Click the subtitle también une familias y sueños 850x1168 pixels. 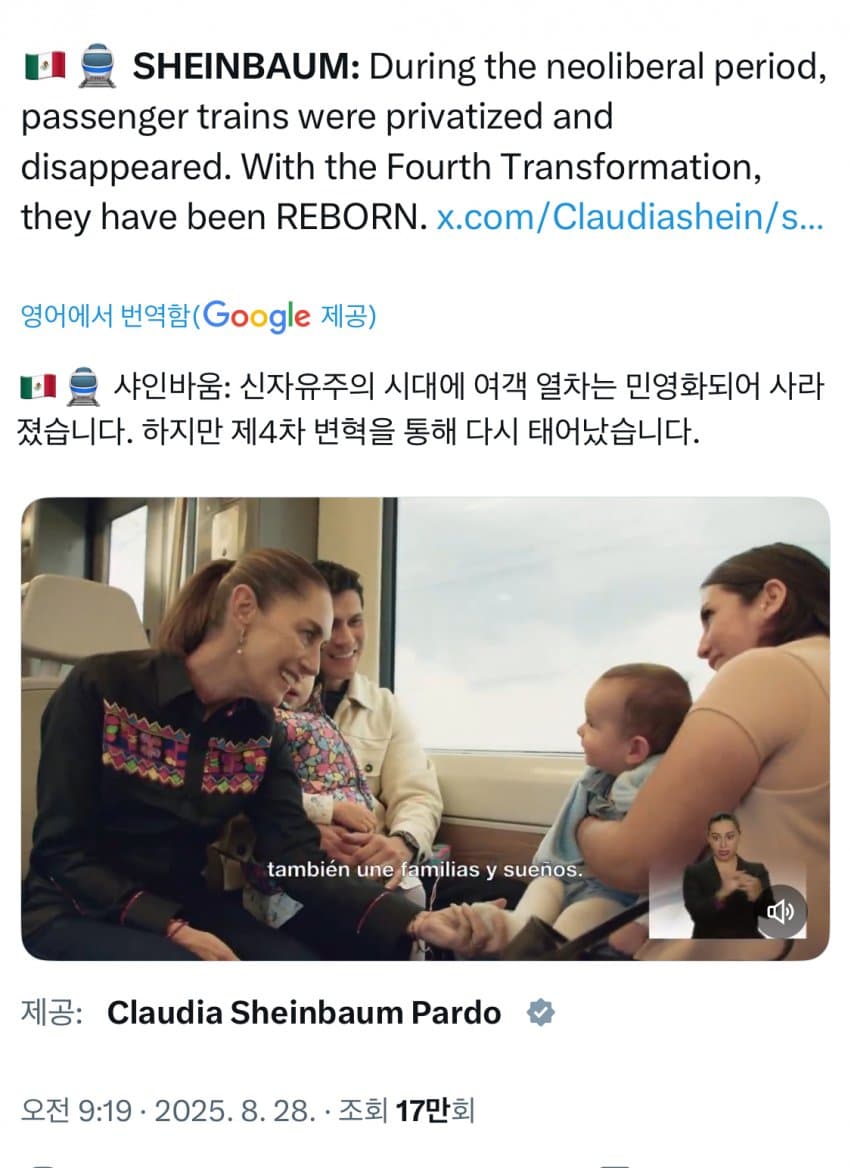[x=425, y=869]
